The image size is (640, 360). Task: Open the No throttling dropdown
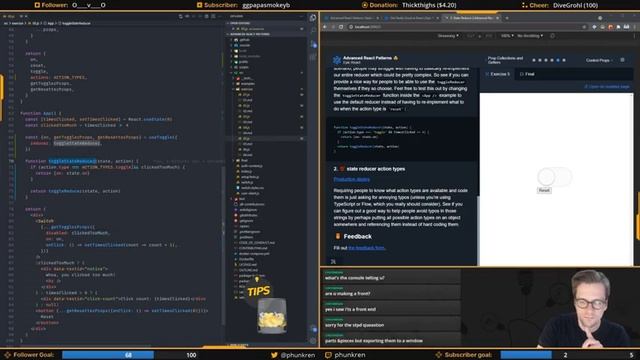tap(530, 36)
